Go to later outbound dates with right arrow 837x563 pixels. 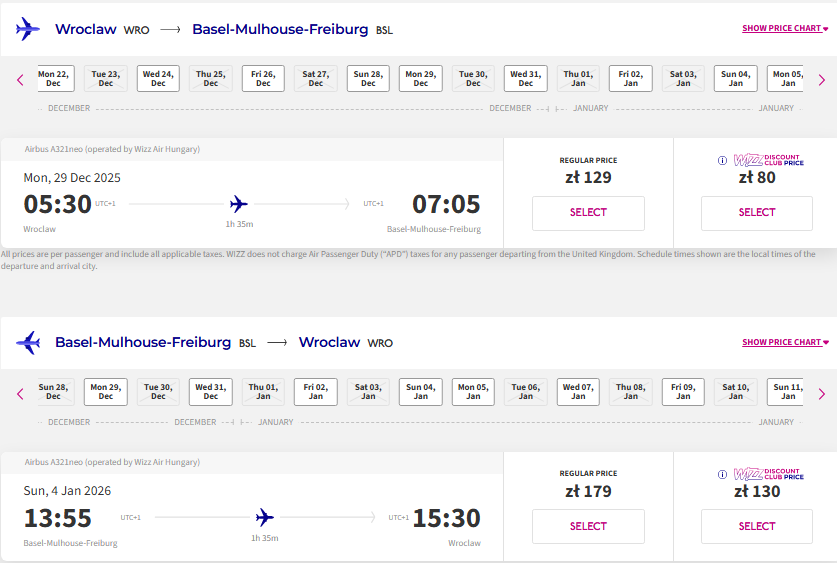(x=822, y=81)
